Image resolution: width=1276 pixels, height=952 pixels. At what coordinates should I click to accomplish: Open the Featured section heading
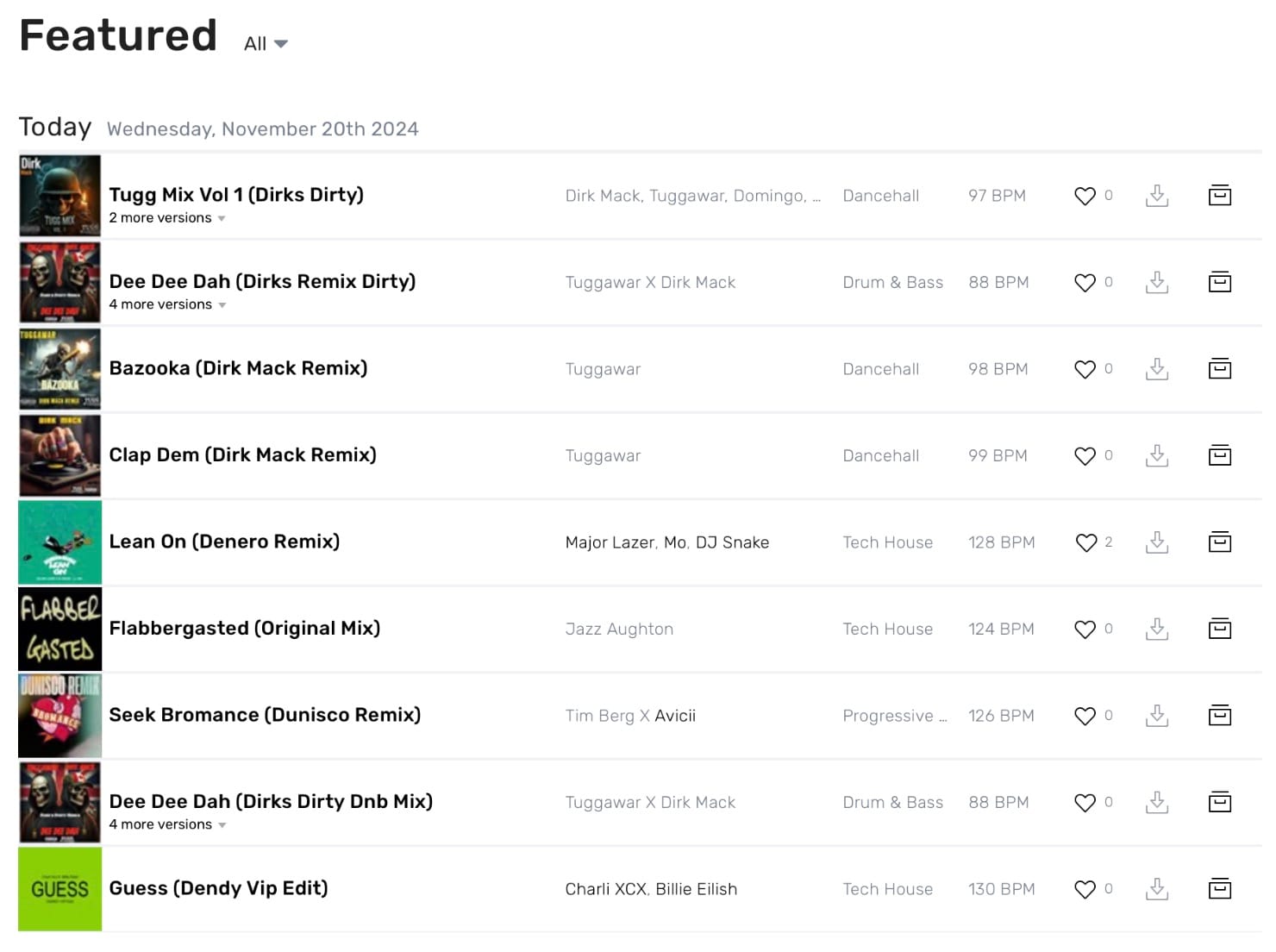117,34
